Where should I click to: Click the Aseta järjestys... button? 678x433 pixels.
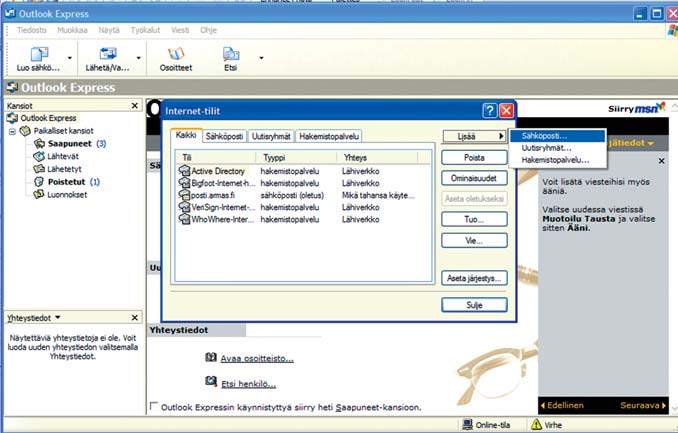point(474,278)
